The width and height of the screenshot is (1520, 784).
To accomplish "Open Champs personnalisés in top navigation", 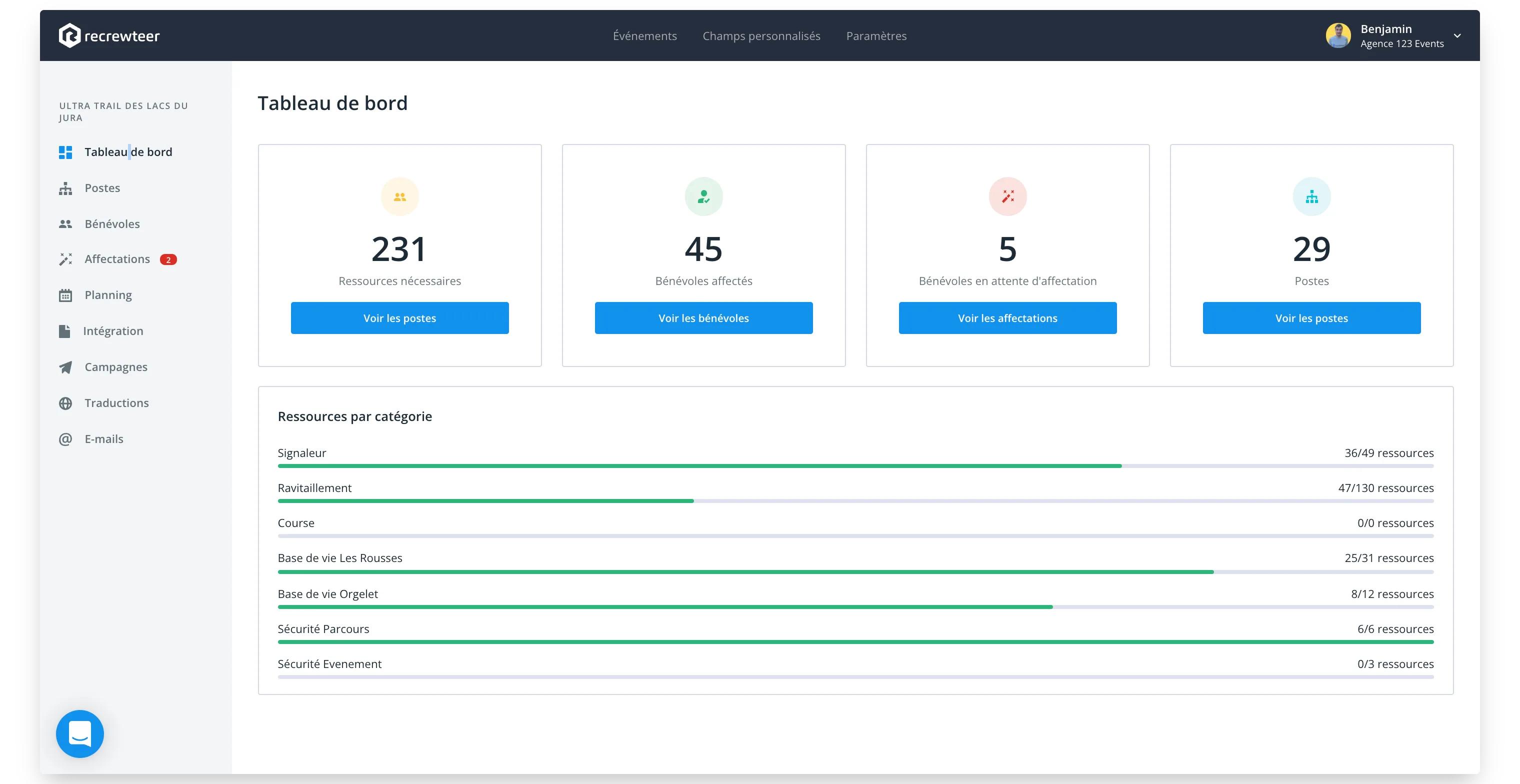I will (x=761, y=36).
